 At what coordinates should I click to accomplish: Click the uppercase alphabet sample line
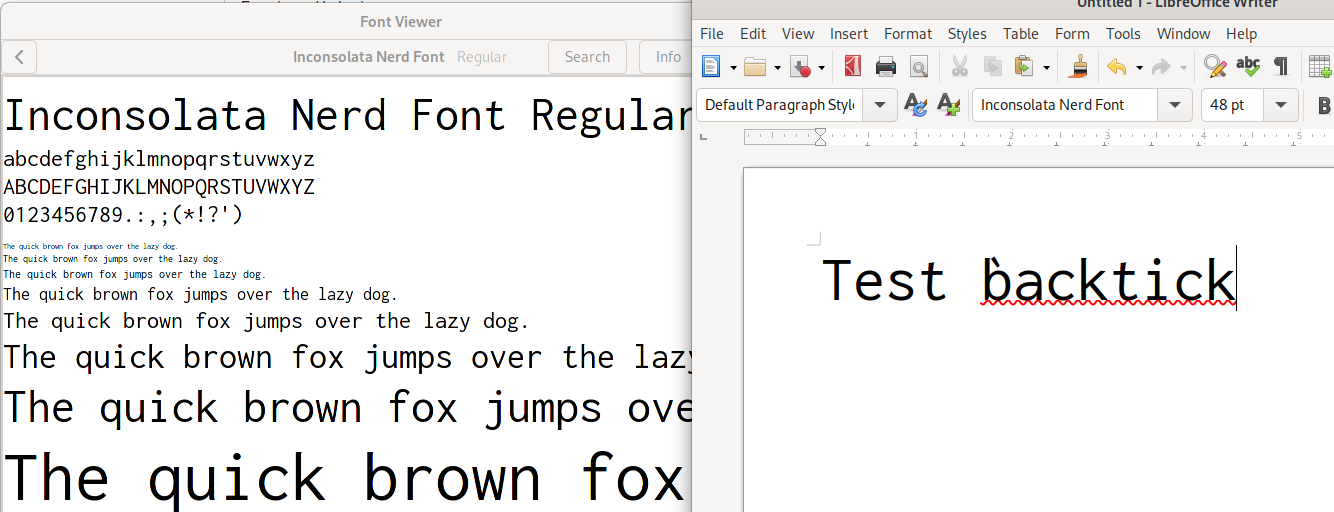click(159, 187)
